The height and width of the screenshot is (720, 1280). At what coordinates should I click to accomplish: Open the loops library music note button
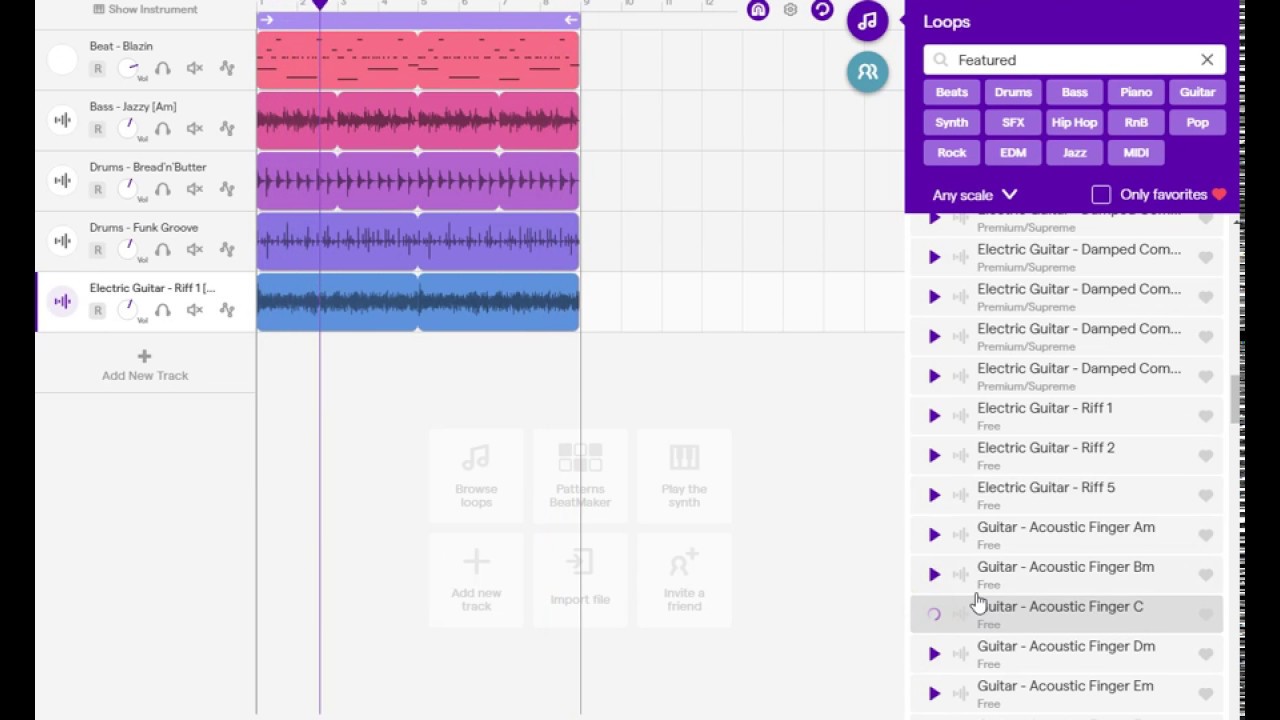pos(867,20)
